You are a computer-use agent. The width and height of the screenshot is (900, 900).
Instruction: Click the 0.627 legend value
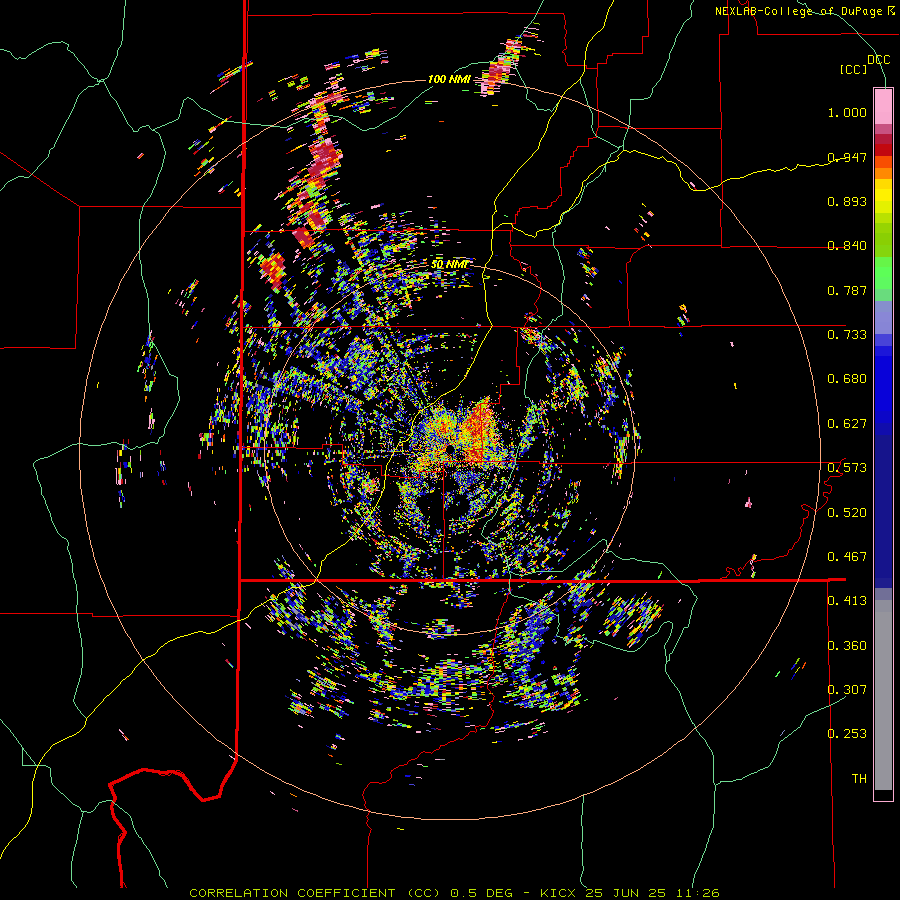(x=847, y=423)
